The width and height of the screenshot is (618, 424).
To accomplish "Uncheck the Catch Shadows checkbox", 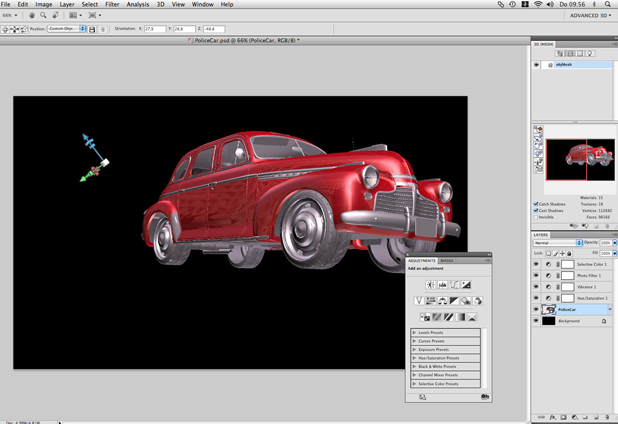I will (x=536, y=204).
